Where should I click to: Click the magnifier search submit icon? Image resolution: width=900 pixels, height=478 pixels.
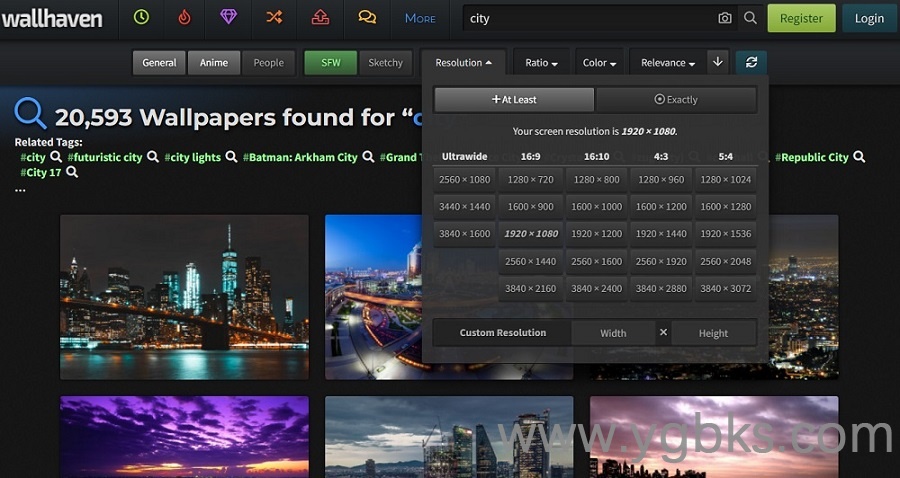751,18
